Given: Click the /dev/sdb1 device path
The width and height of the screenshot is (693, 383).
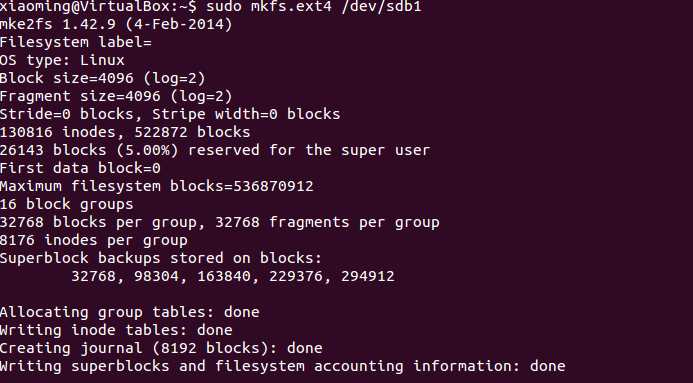Looking at the screenshot, I should (381, 6).
